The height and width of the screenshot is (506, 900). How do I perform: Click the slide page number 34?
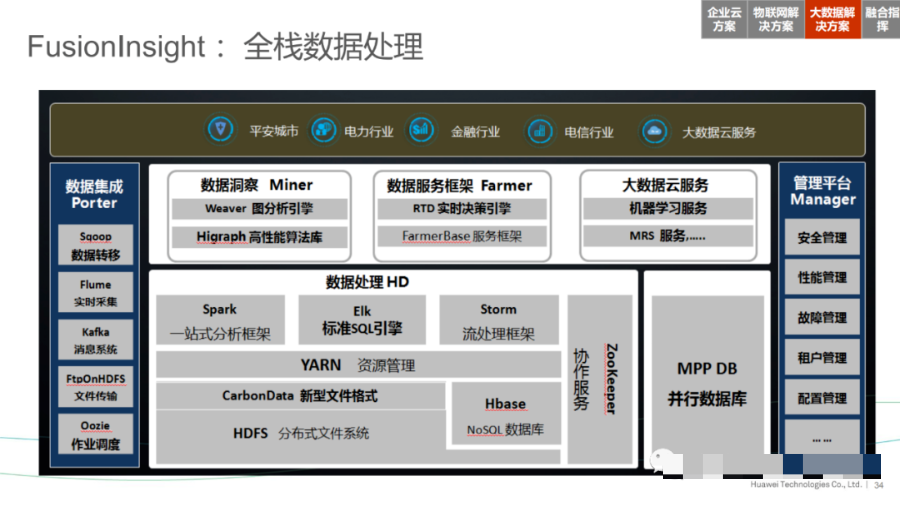(879, 485)
